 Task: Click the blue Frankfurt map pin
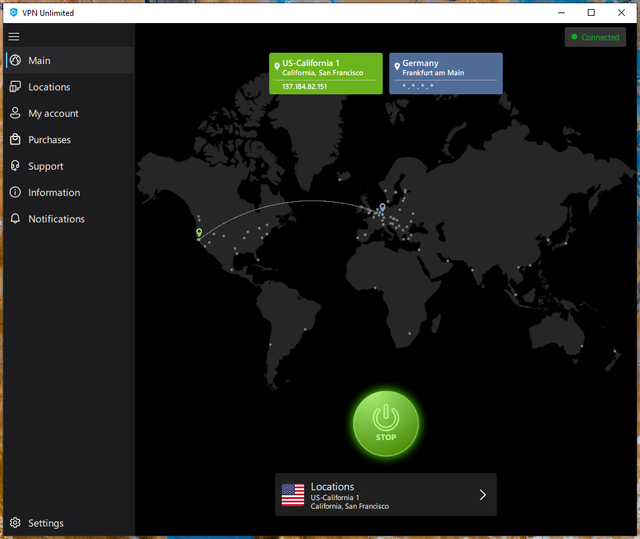tap(382, 207)
